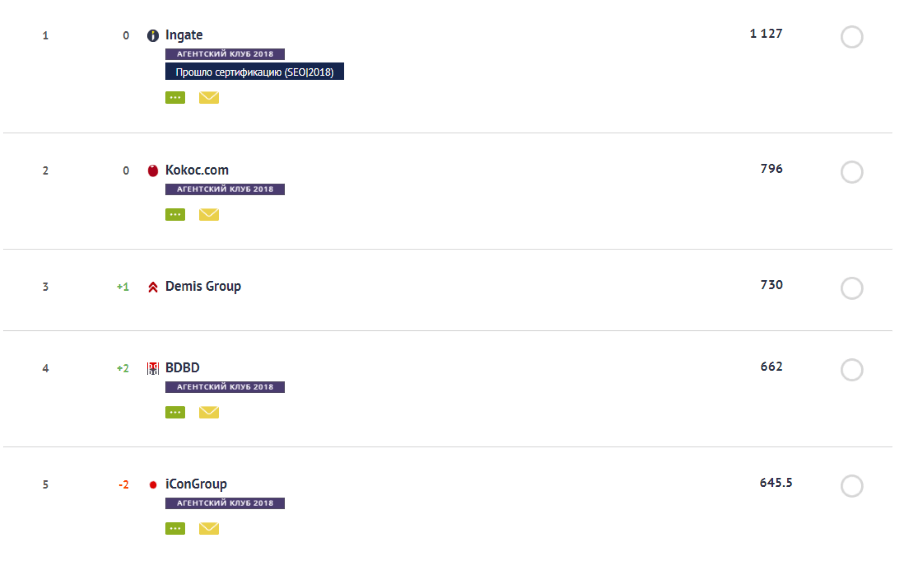
Task: Click the Агентский клуб 2018 badge under BDBD
Action: (x=225, y=387)
